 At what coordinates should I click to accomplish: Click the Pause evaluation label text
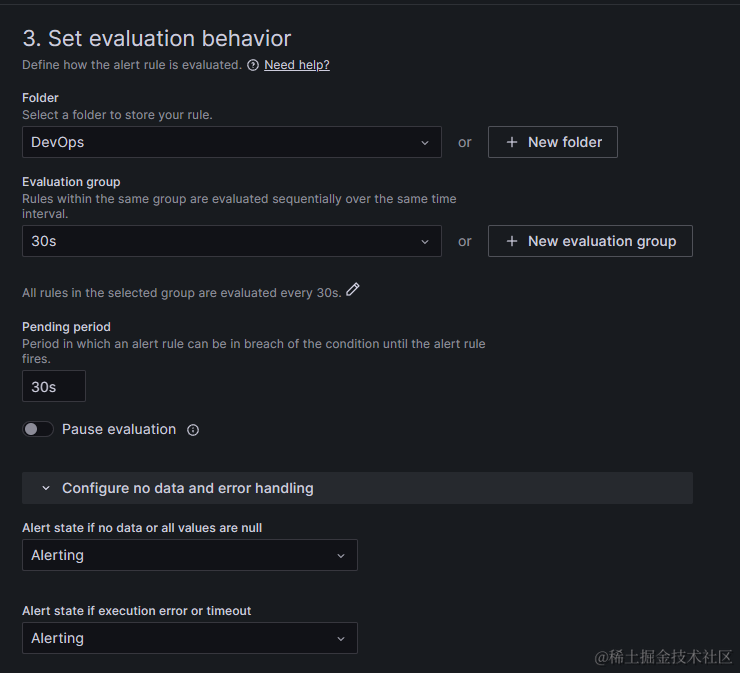point(119,429)
